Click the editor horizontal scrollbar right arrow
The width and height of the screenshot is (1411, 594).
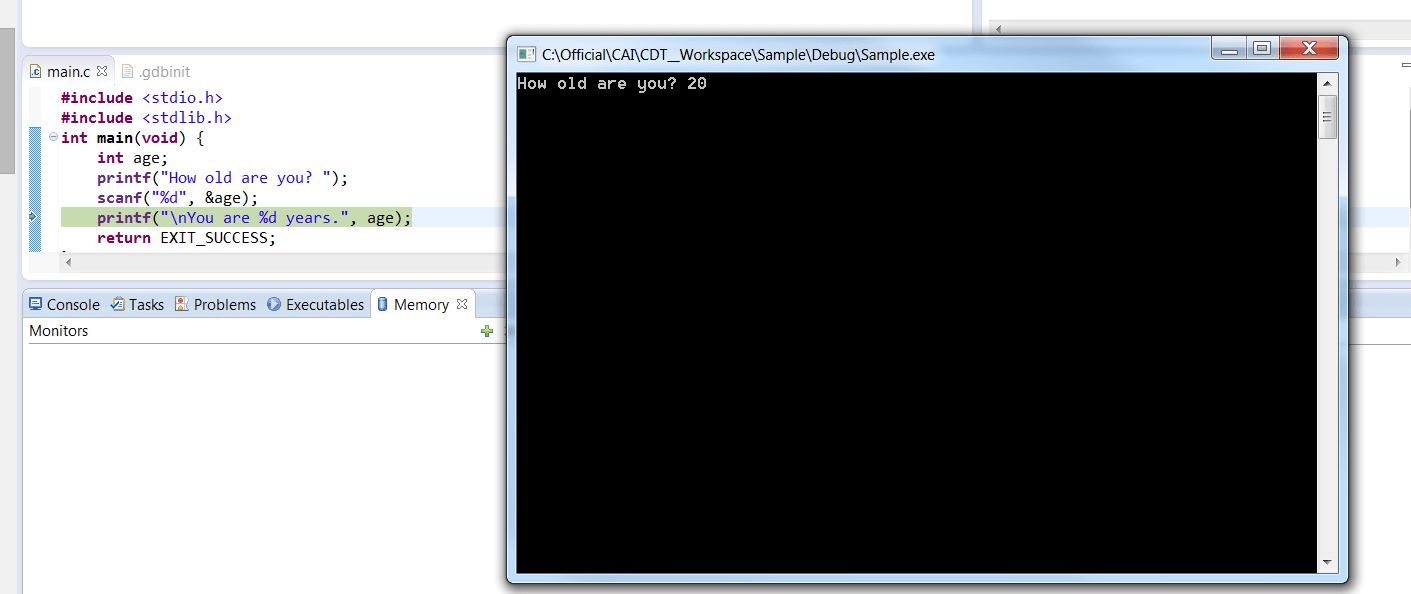click(x=1398, y=262)
